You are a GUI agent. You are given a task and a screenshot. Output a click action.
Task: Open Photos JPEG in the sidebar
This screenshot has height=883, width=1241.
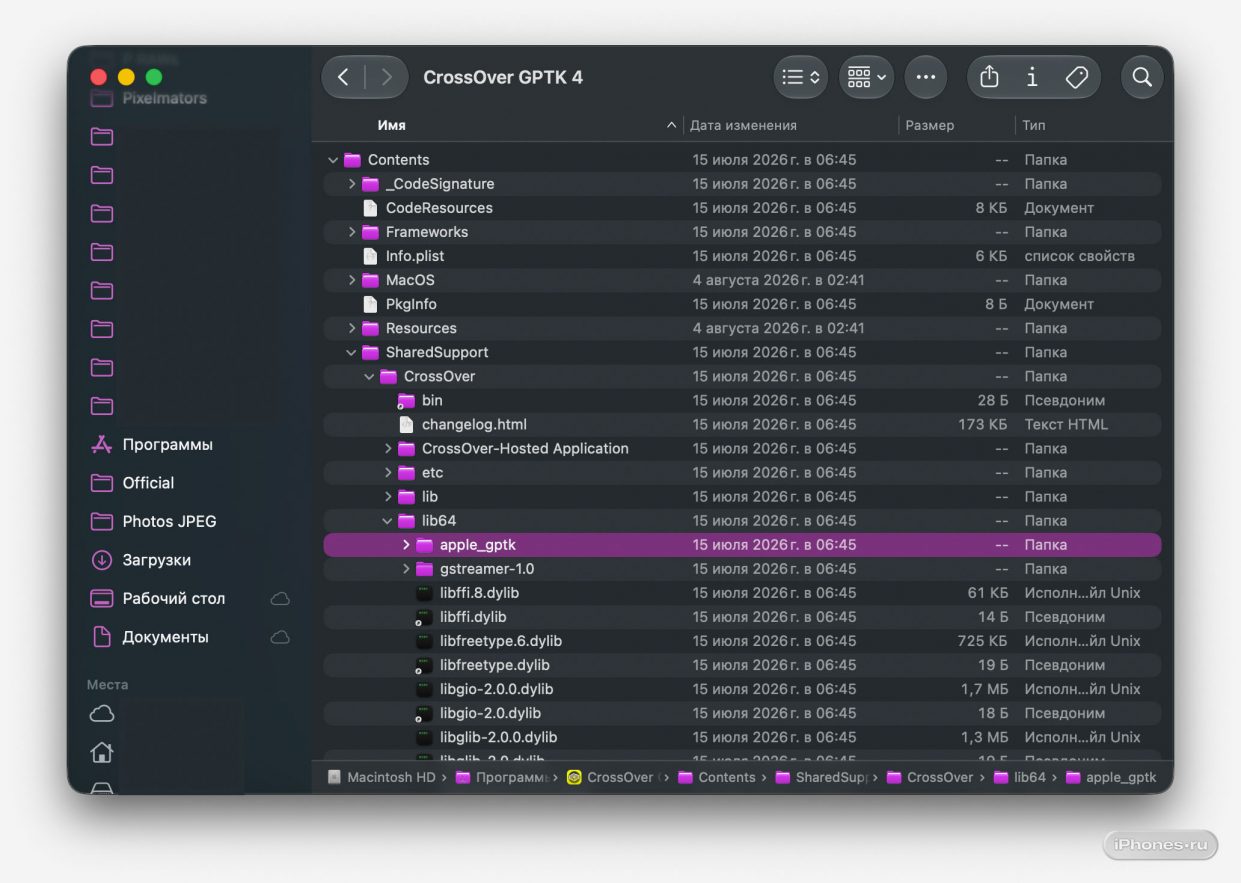[169, 521]
